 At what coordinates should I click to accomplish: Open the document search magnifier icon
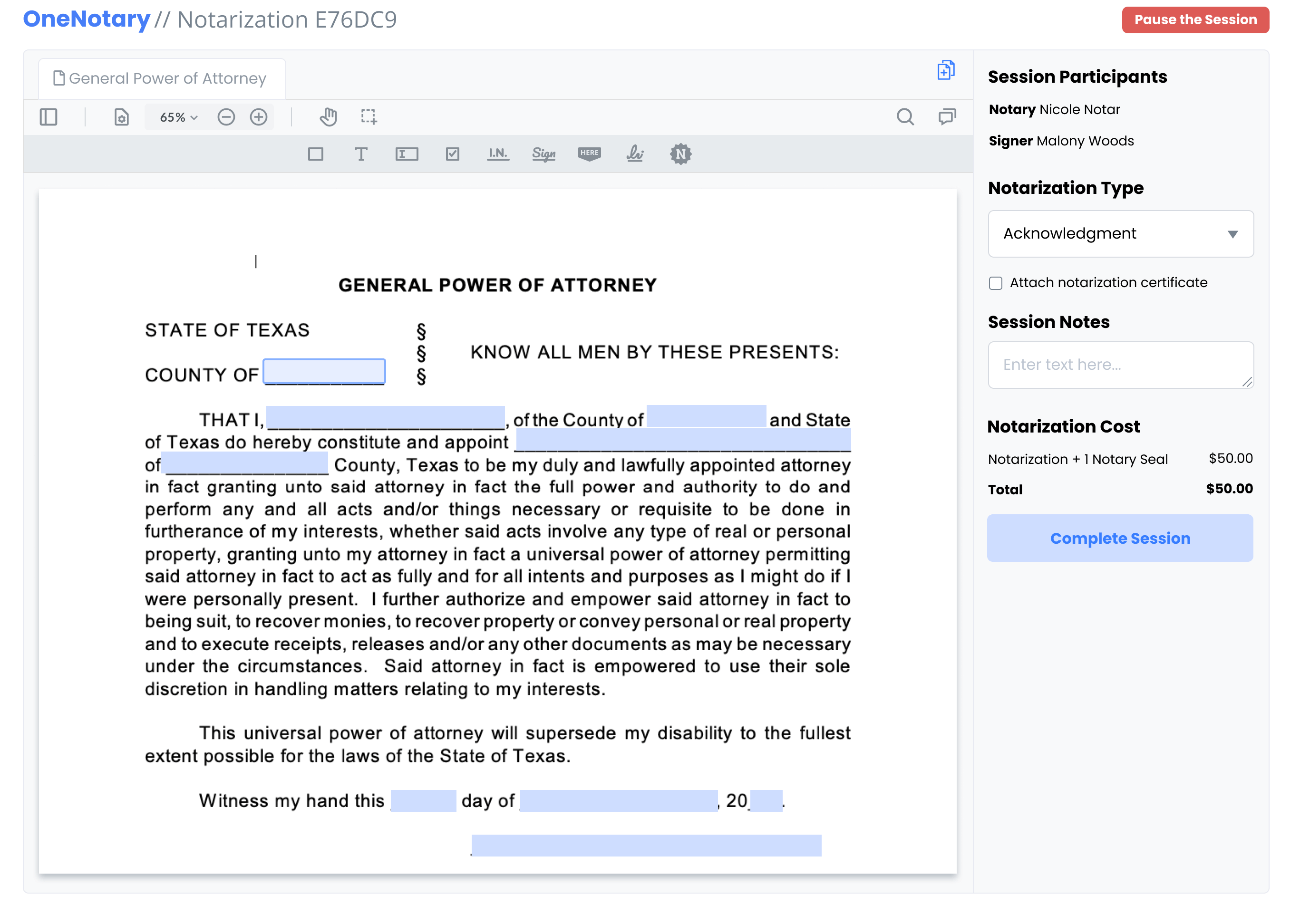click(x=904, y=117)
